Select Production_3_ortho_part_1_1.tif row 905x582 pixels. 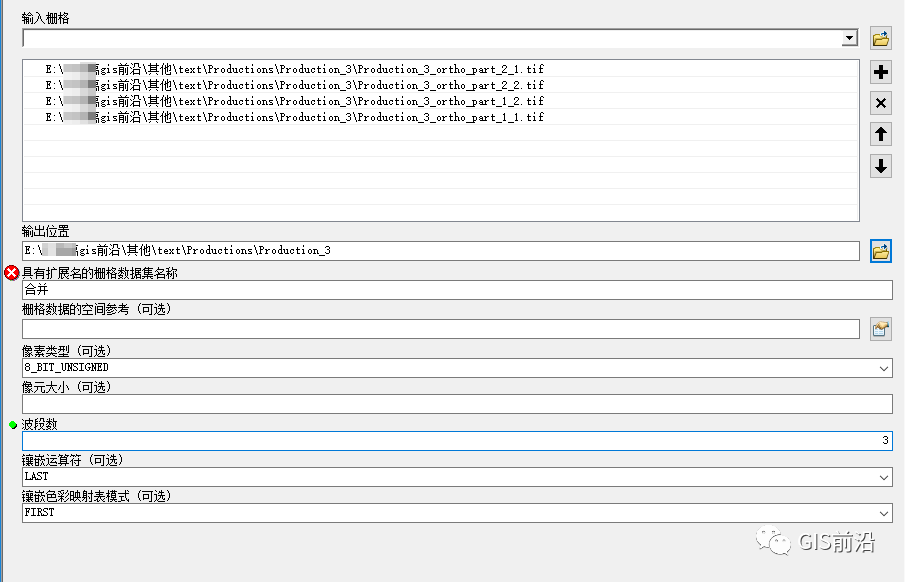click(x=441, y=117)
